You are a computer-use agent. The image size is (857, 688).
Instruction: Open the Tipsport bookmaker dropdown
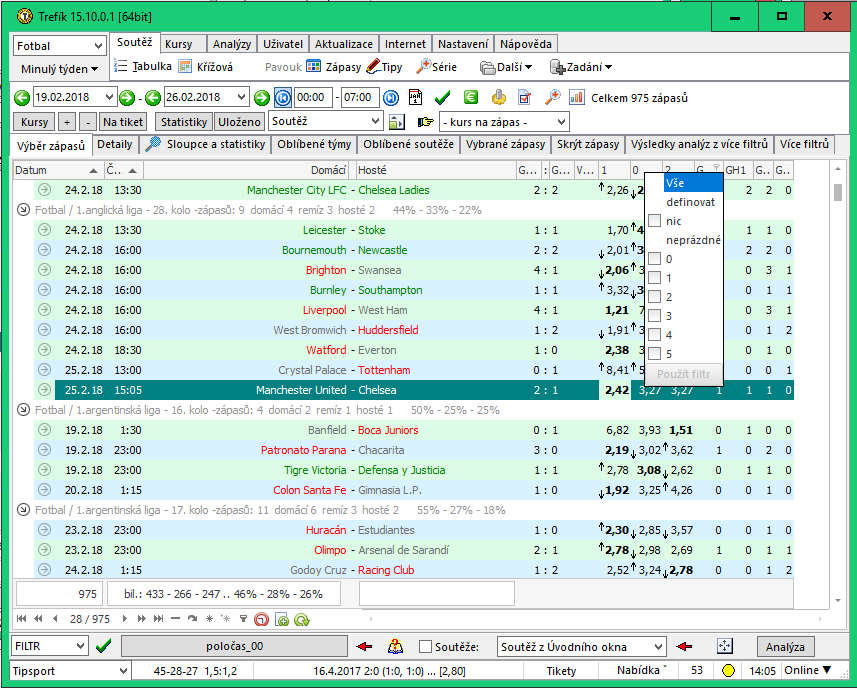(x=70, y=671)
